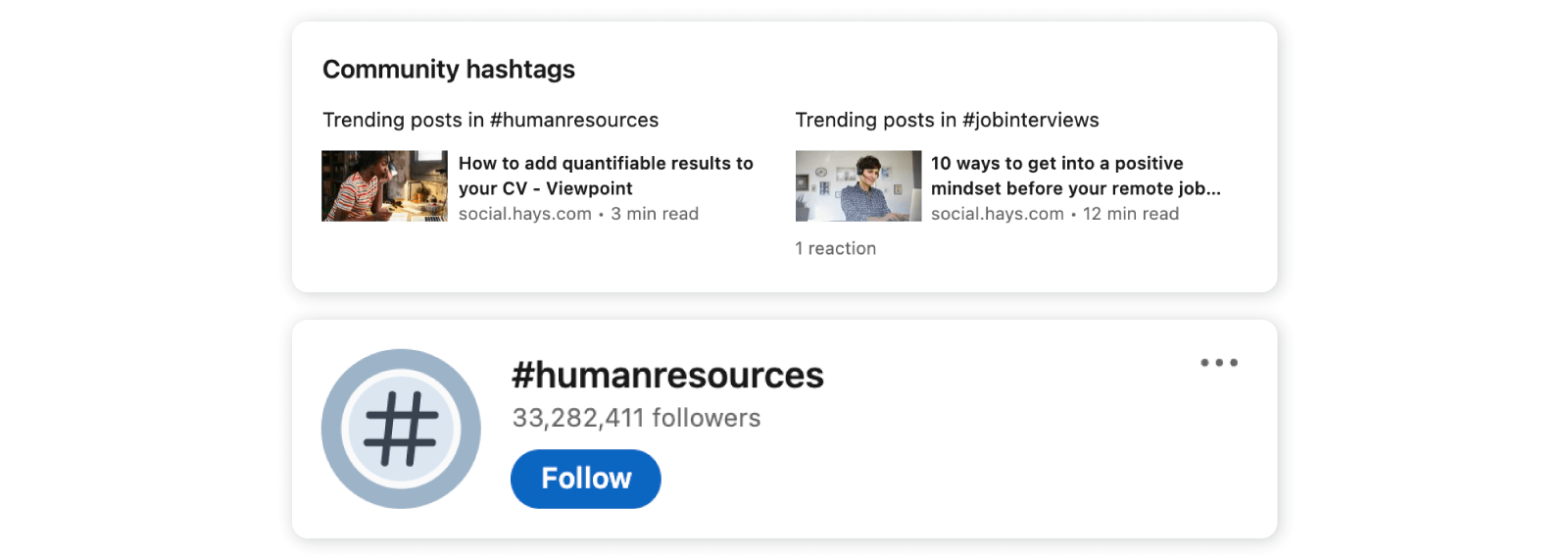Screen dimensions: 1568x559
Task: Click the round hashtag symbol avatar
Action: [x=401, y=429]
